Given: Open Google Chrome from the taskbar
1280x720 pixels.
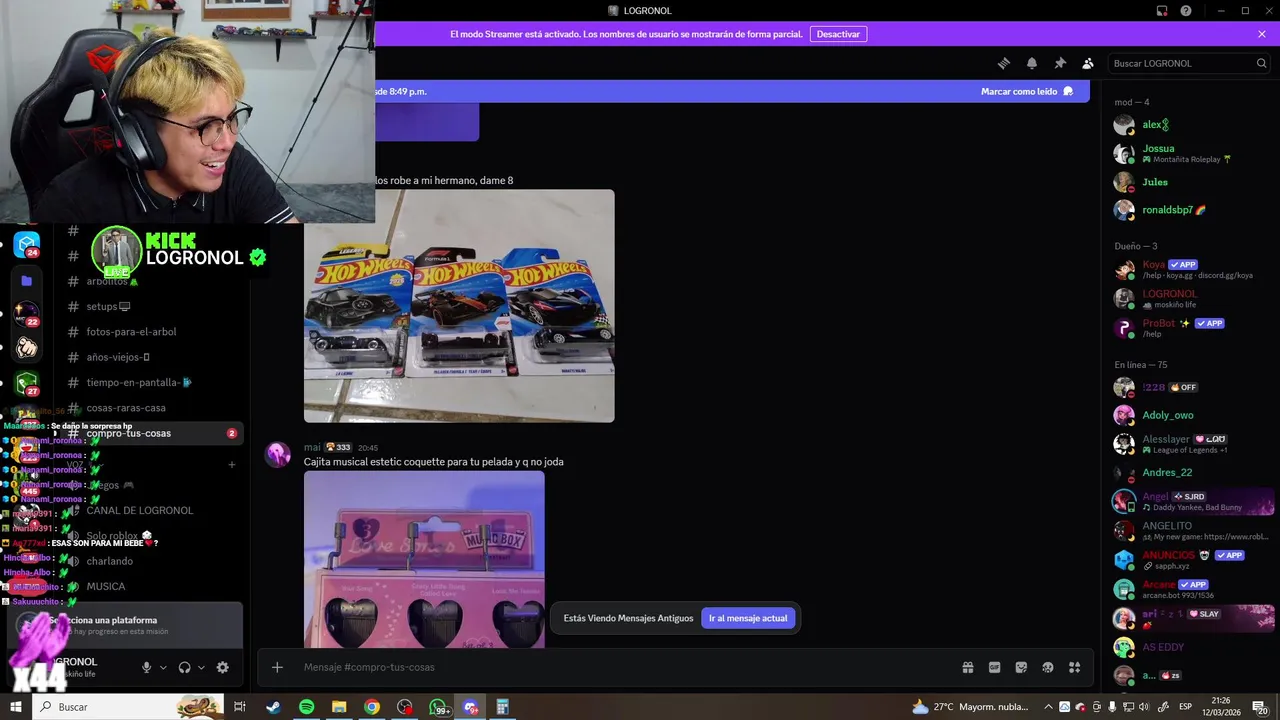Looking at the screenshot, I should [372, 707].
